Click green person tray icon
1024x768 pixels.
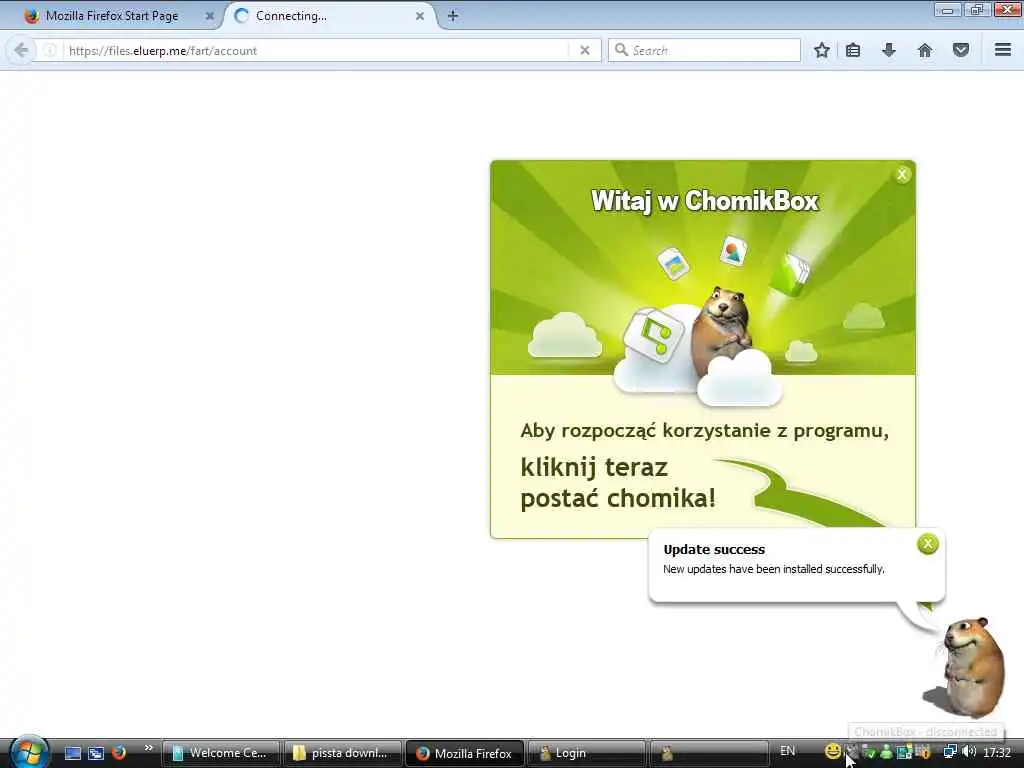886,752
